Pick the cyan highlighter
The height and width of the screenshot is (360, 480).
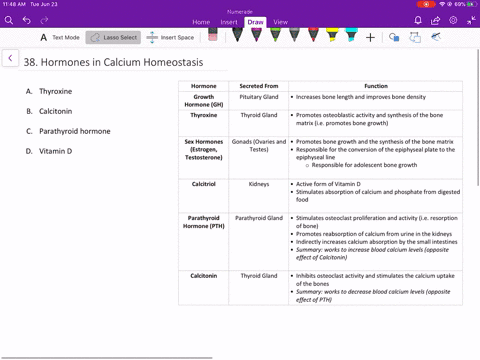pos(351,35)
